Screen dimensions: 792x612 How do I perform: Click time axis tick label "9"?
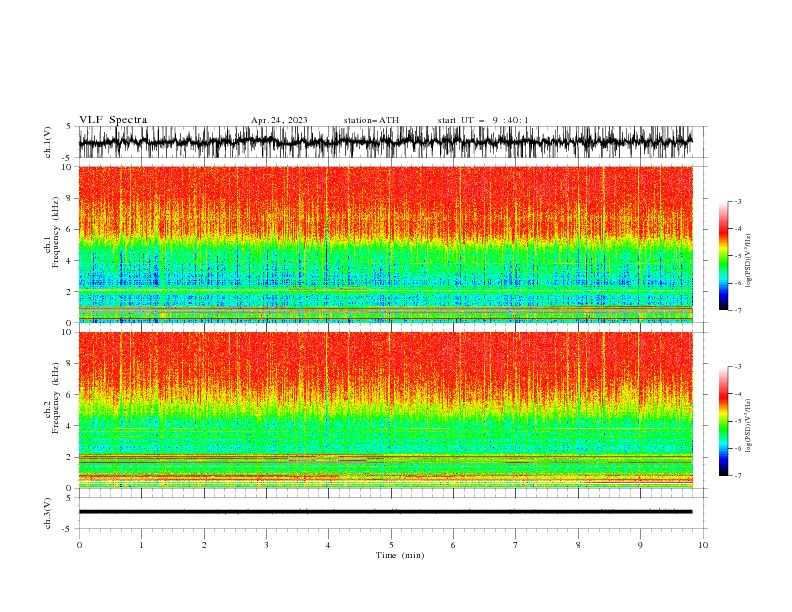click(640, 545)
